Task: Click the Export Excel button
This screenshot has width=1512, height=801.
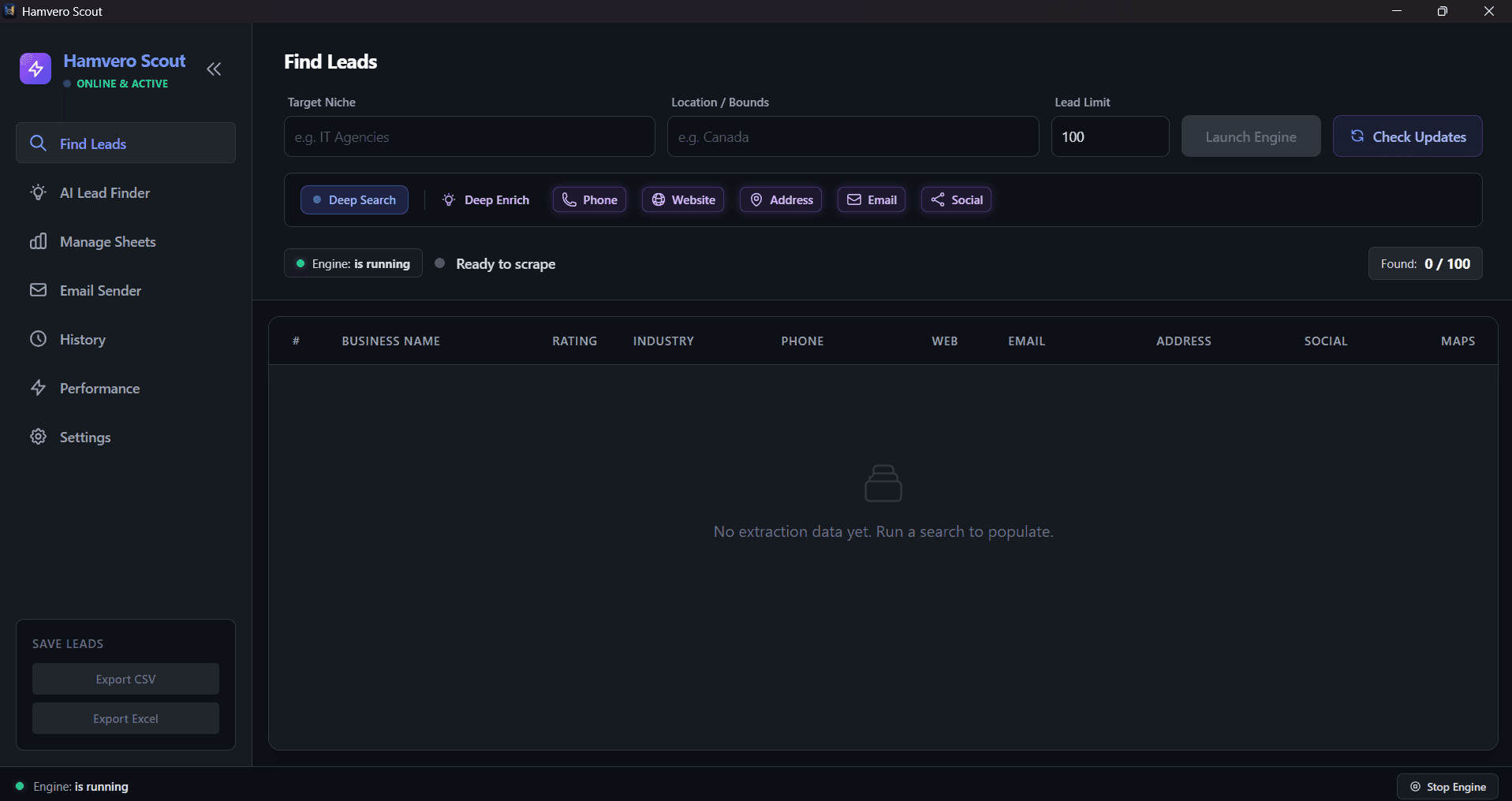Action: pyautogui.click(x=125, y=718)
